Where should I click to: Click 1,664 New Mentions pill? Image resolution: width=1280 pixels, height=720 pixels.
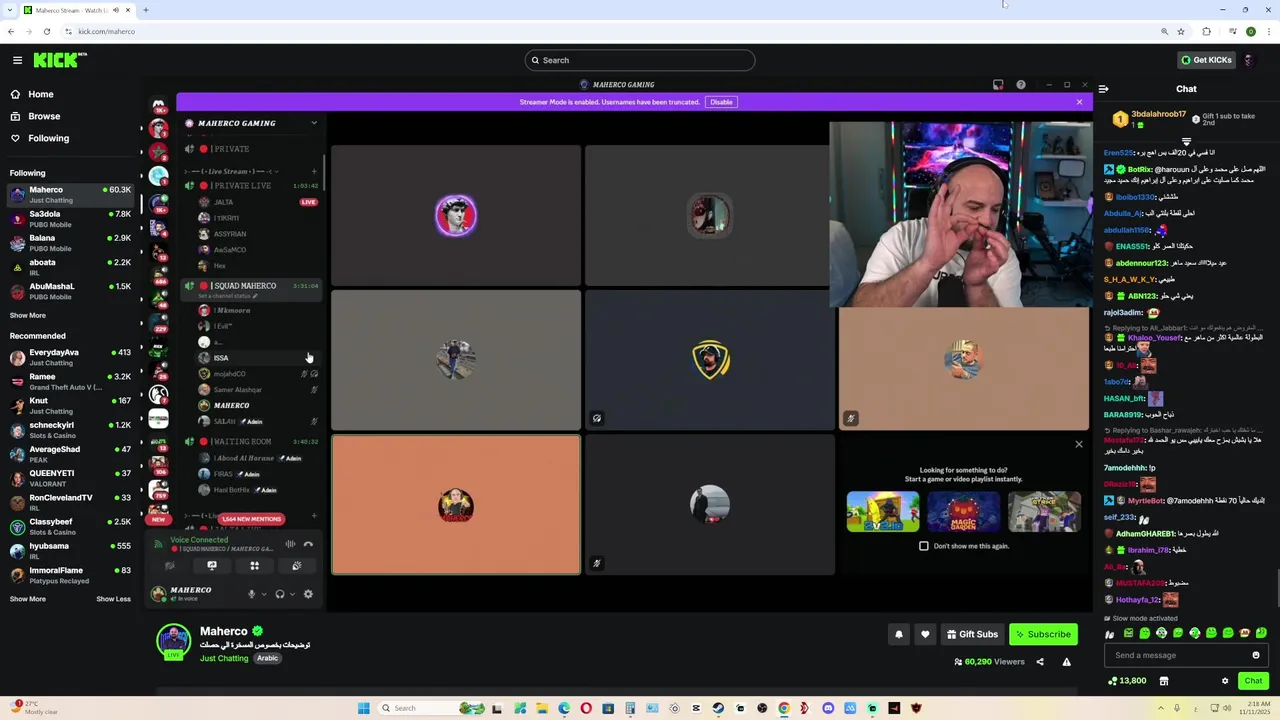(x=251, y=519)
